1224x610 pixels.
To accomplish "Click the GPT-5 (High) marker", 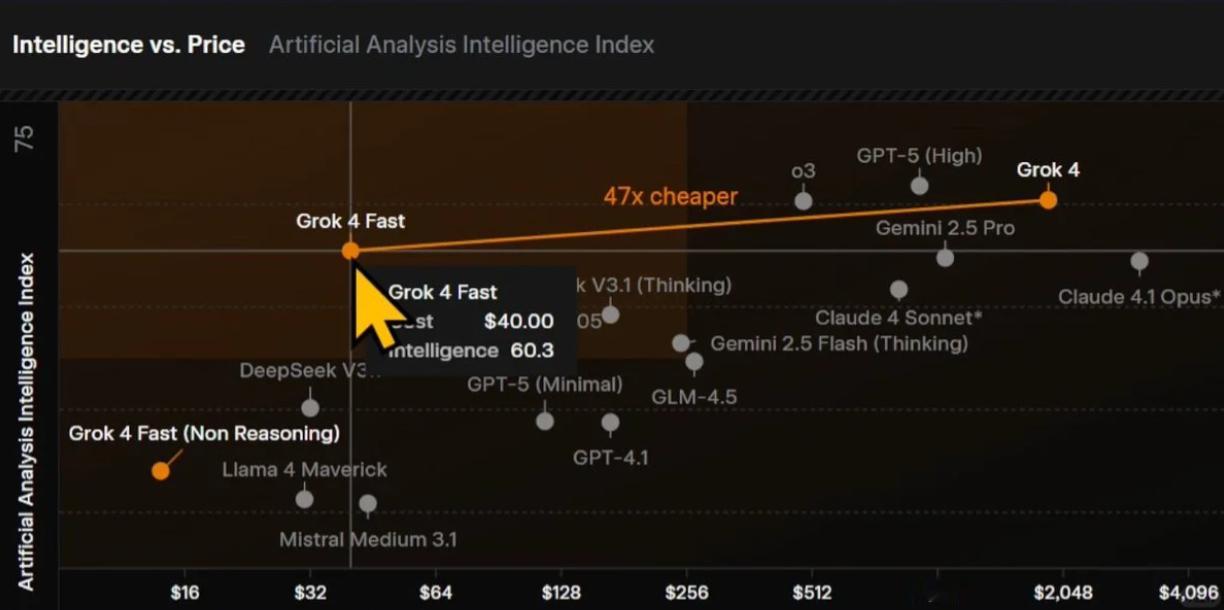I will click(920, 185).
